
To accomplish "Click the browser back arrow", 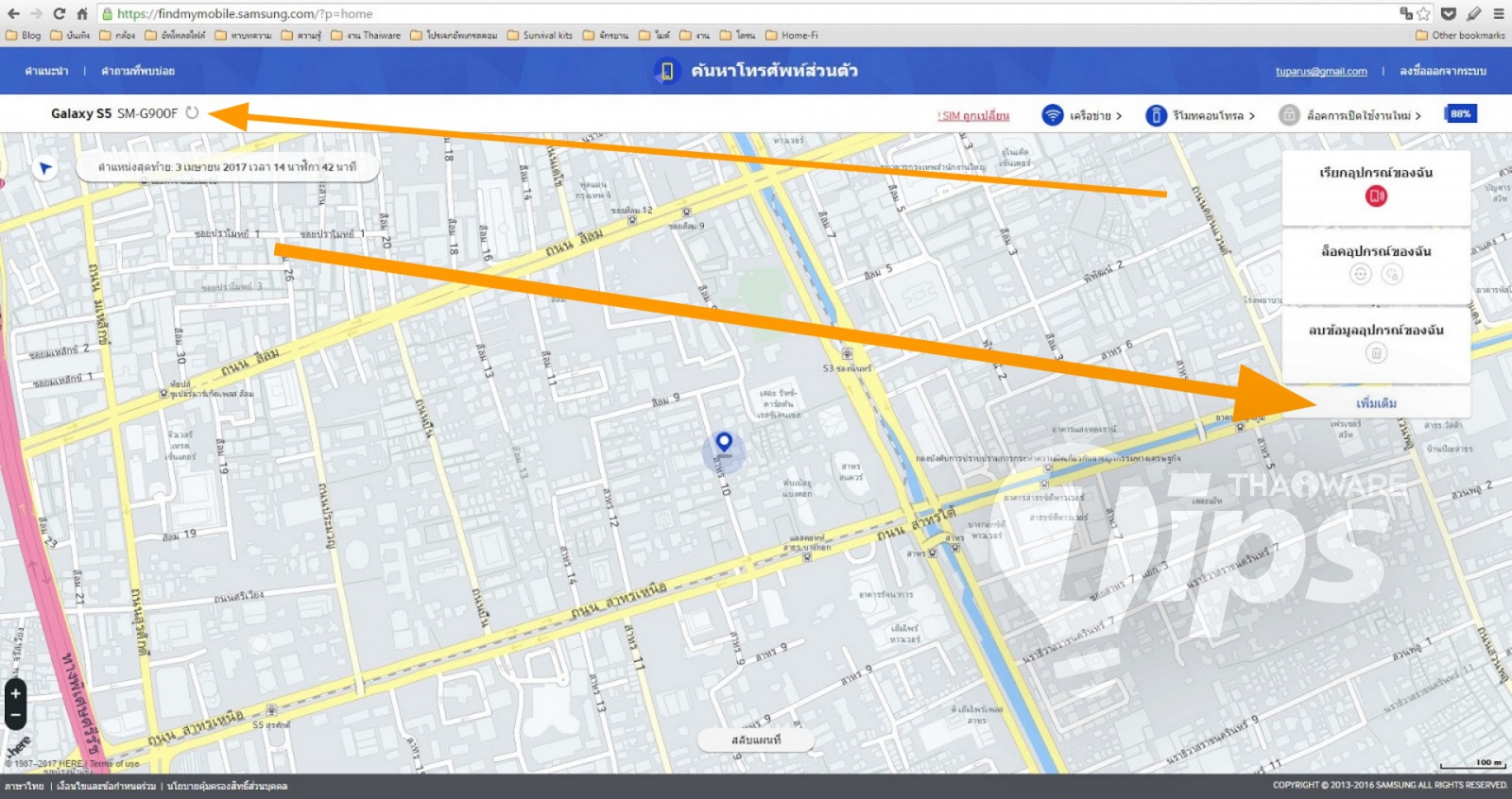I will 13,13.
